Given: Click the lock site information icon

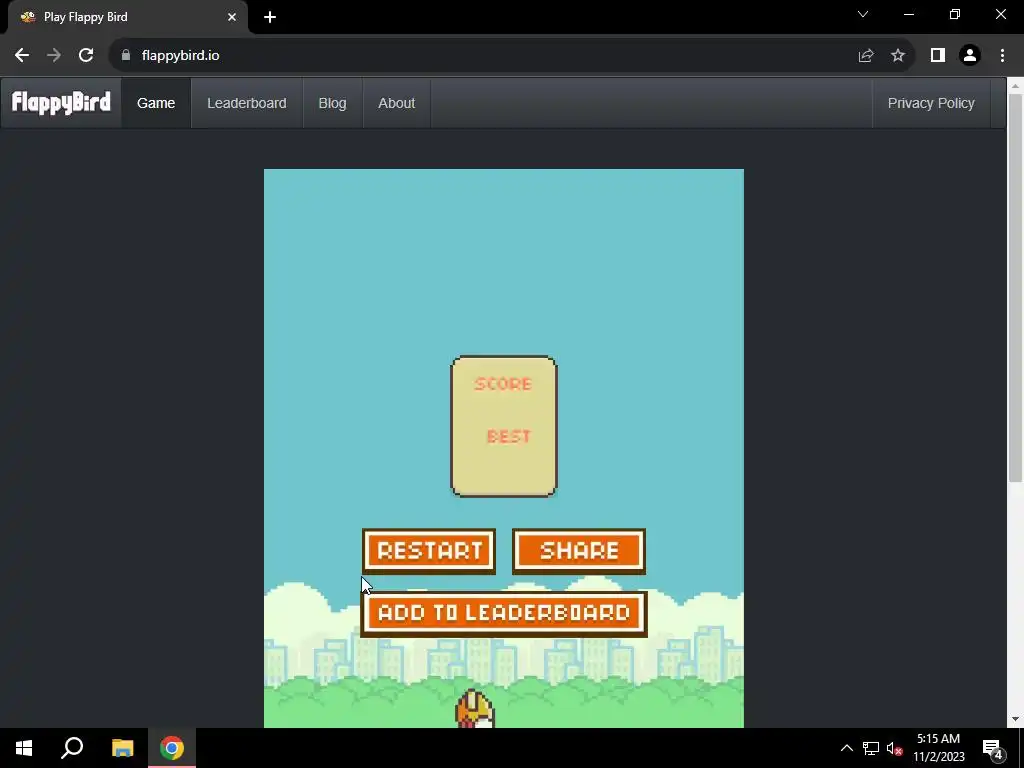Looking at the screenshot, I should pos(126,56).
